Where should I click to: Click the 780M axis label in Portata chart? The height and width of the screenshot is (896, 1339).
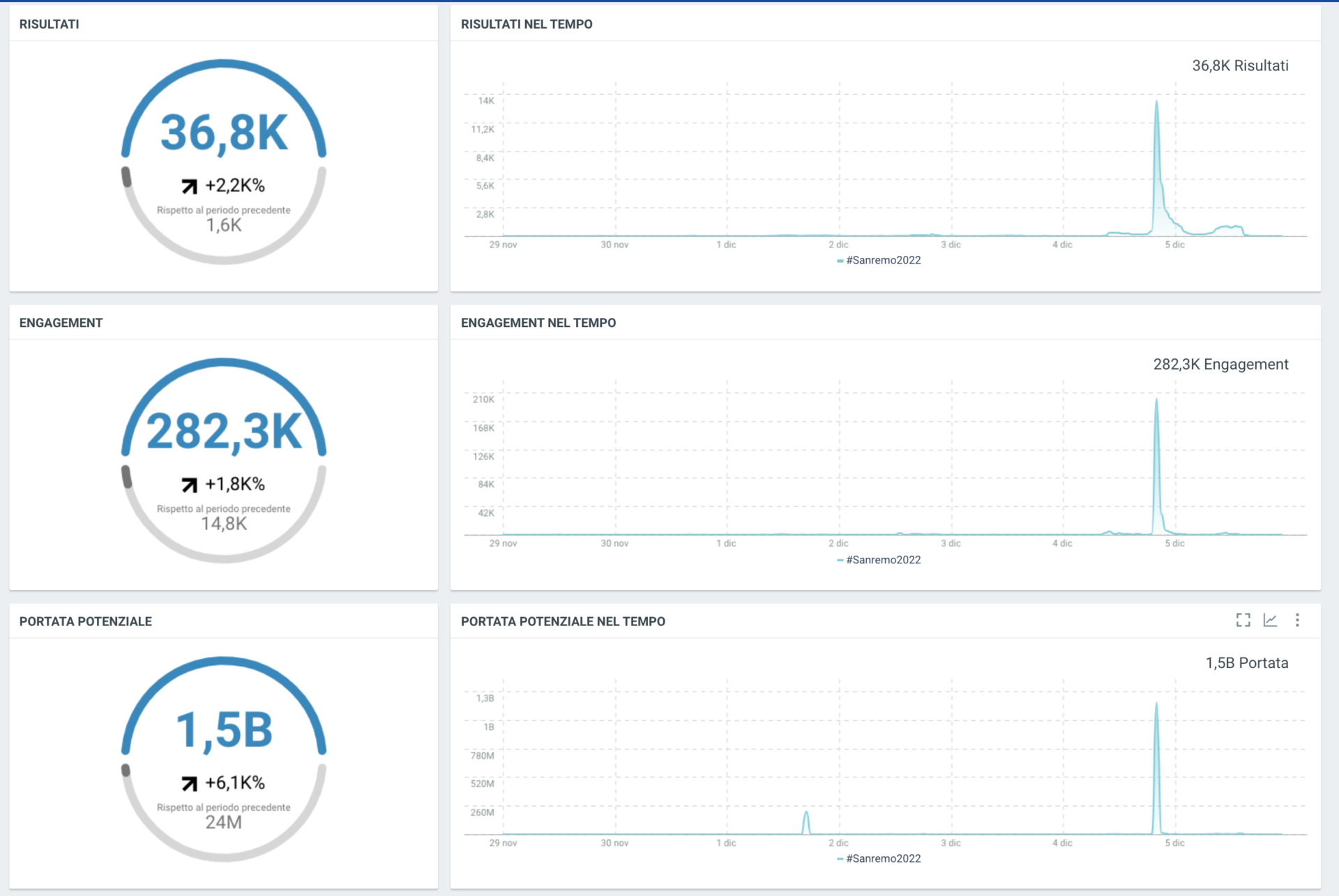click(482, 756)
